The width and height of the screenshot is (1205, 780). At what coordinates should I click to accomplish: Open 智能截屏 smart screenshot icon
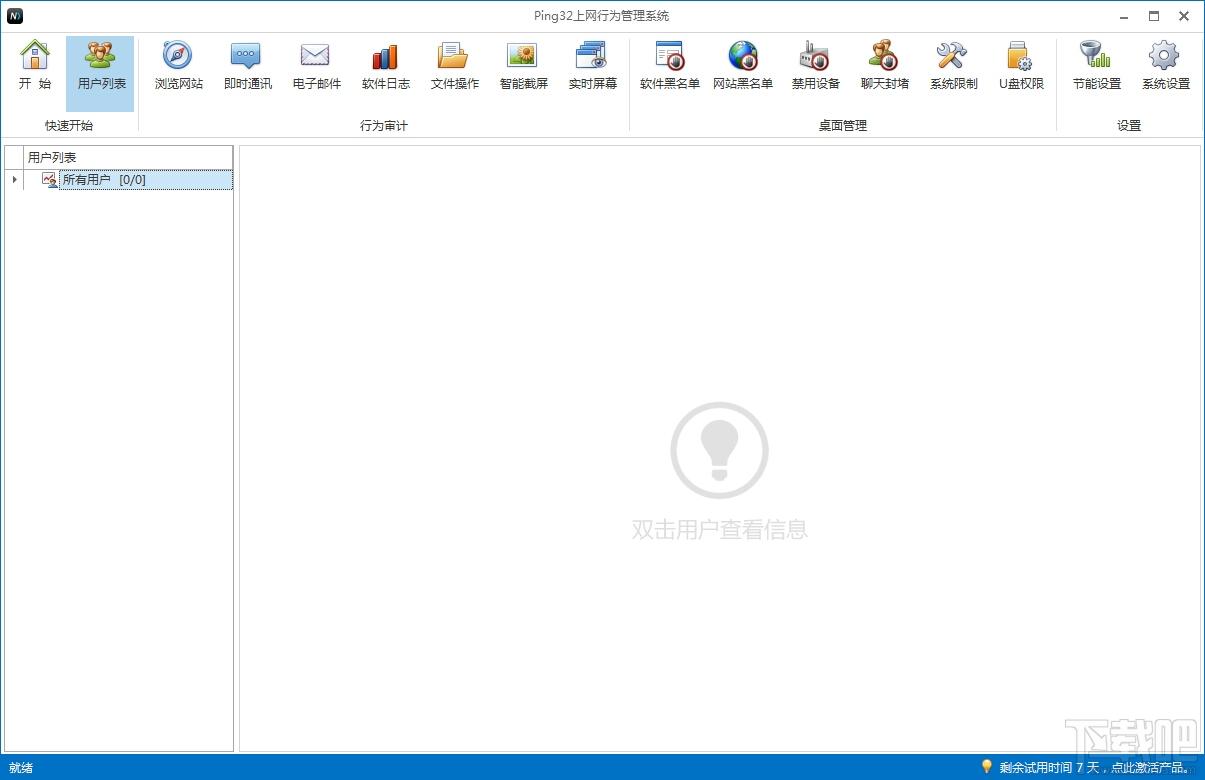[x=523, y=66]
